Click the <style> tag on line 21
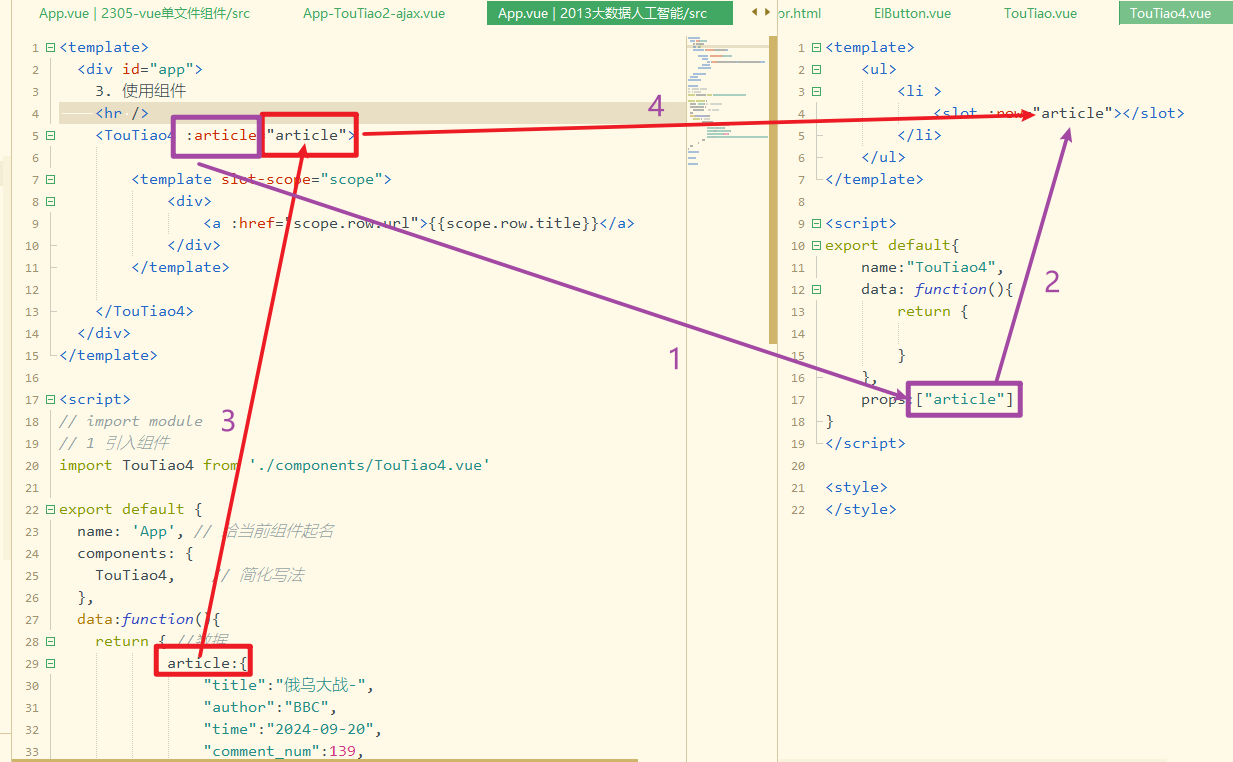 click(x=856, y=488)
